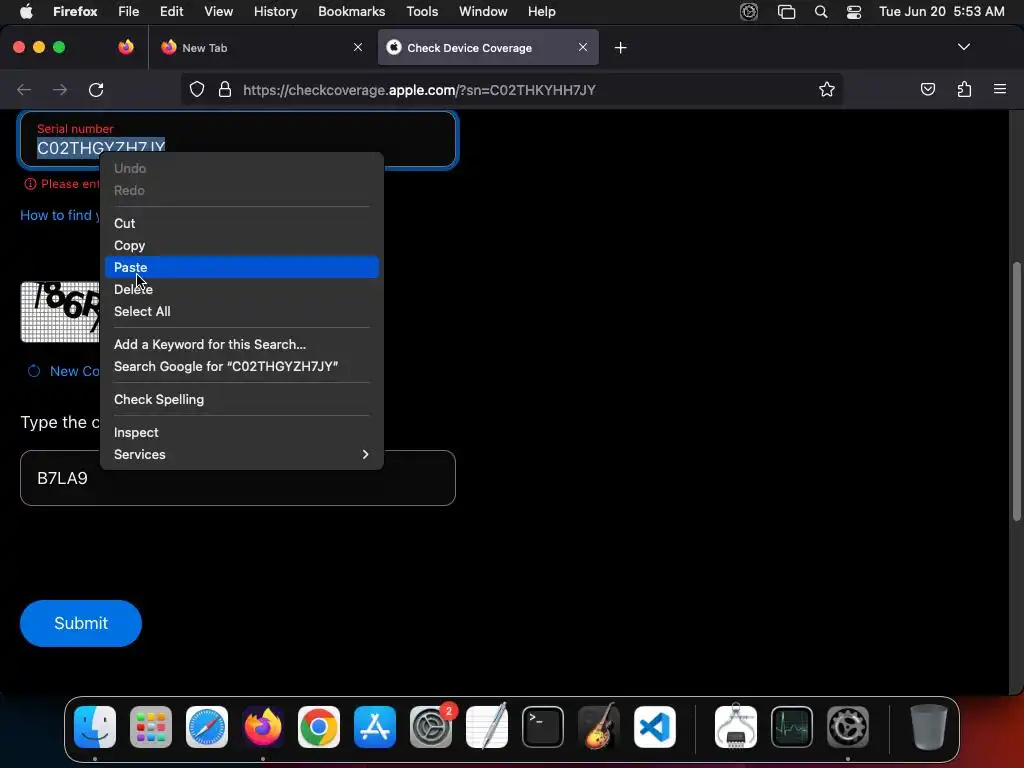
Task: Click the captcha code field containing B7LA9
Action: pyautogui.click(x=238, y=478)
